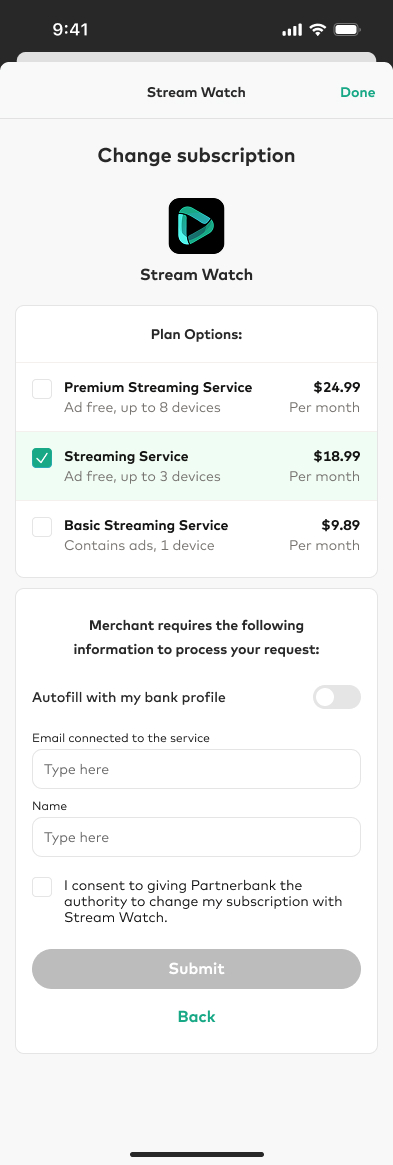Enable Autofill with my bank profile
This screenshot has width=393, height=1165.
(337, 697)
